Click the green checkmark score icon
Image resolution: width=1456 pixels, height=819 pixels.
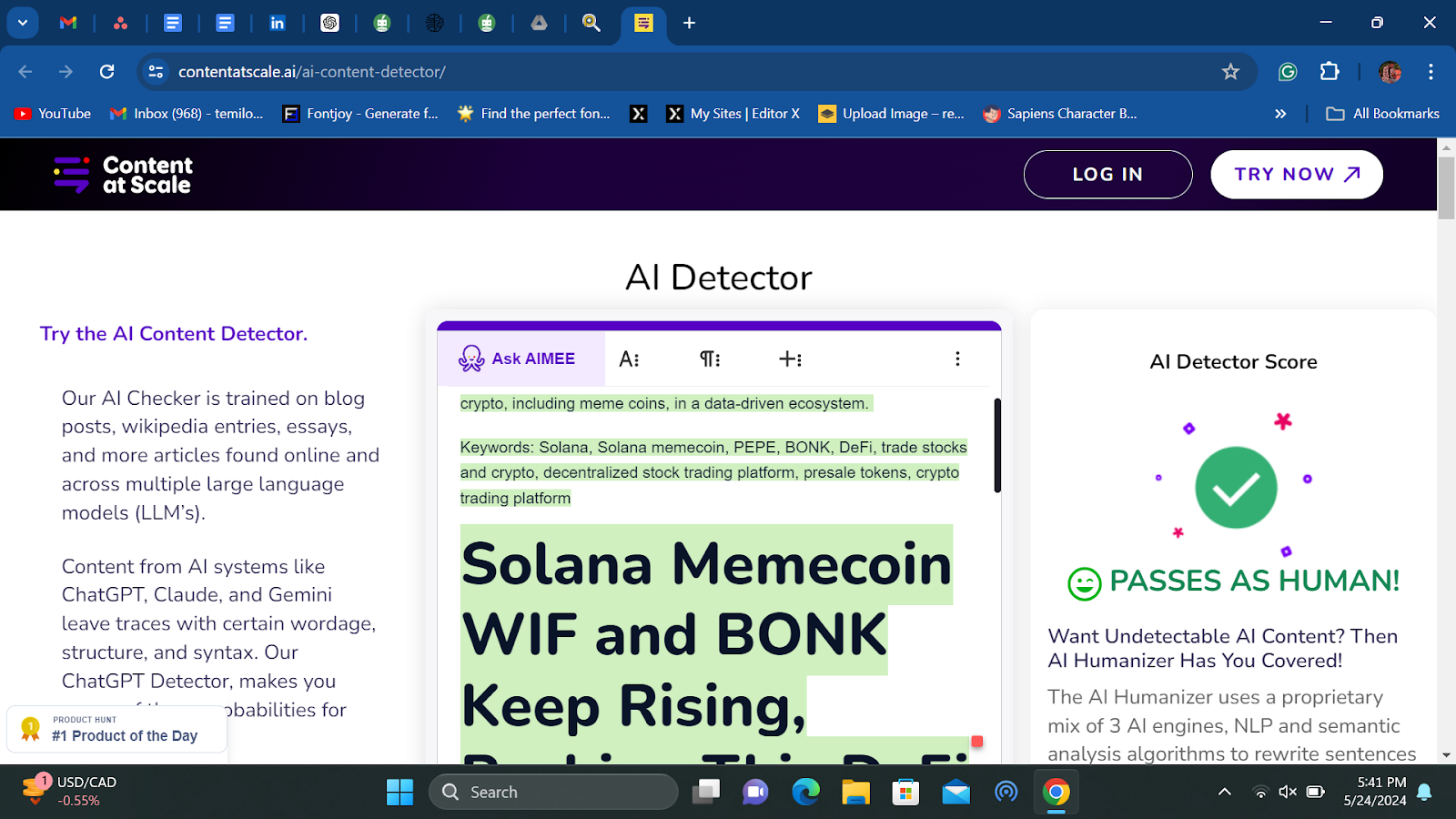coord(1236,488)
